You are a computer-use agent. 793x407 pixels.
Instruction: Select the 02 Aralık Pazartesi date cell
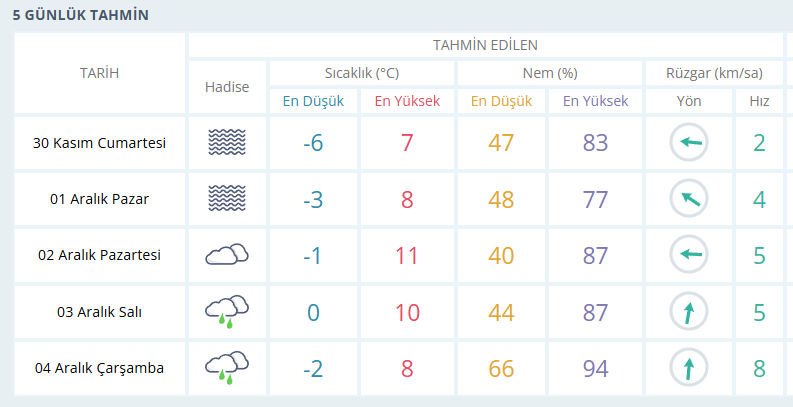(99, 255)
